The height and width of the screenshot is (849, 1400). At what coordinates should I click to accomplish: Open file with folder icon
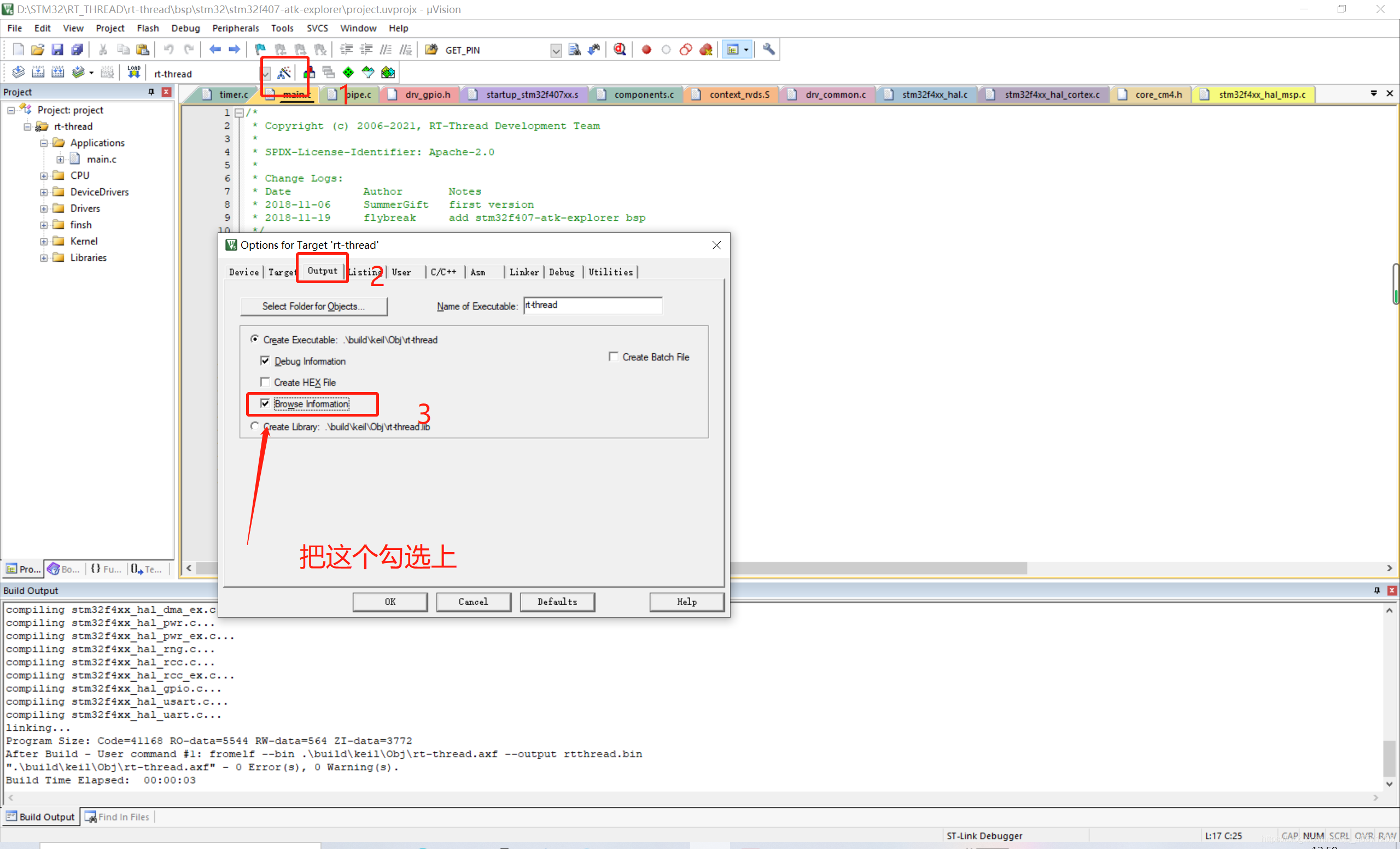(38, 49)
